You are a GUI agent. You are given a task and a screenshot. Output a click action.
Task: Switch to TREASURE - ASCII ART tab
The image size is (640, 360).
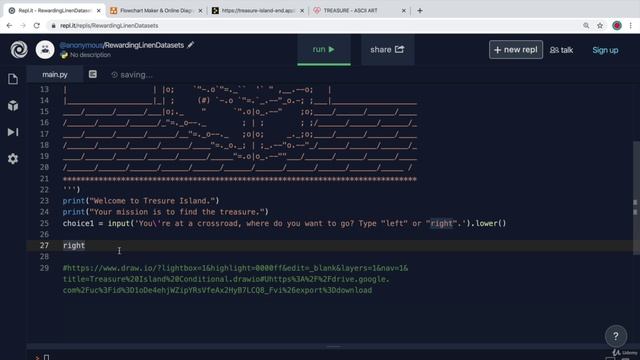click(x=360, y=11)
